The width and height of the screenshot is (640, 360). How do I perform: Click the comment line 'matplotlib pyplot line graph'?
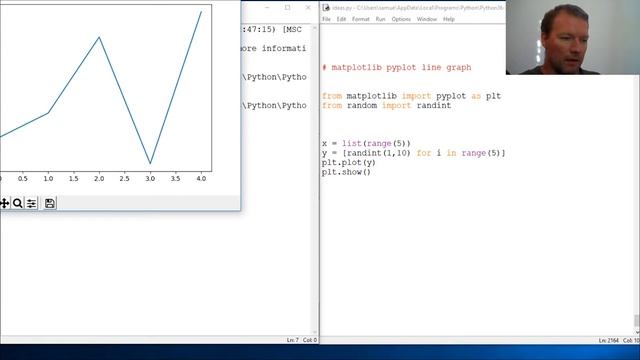[396, 67]
